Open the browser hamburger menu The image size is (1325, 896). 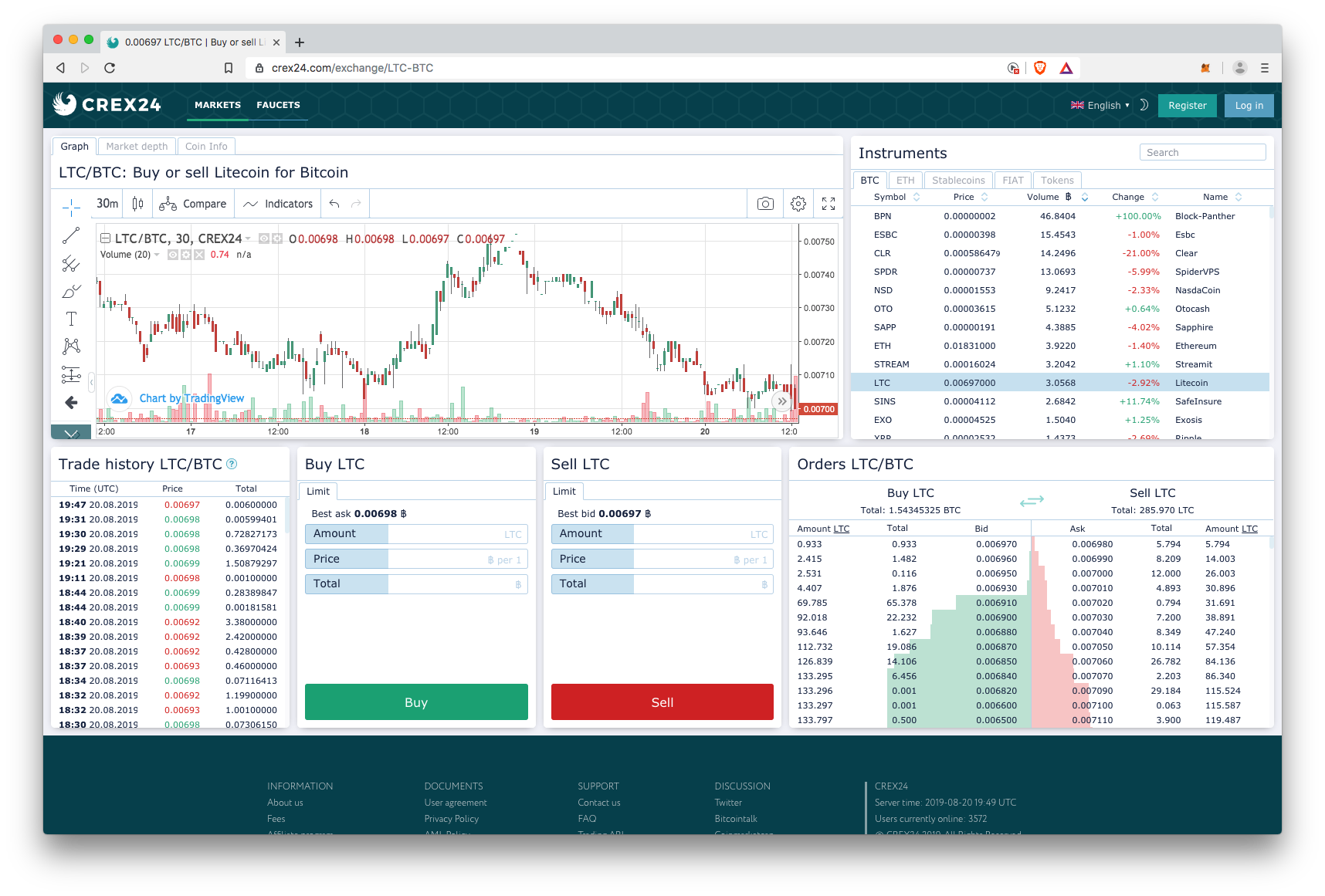pyautogui.click(x=1265, y=68)
